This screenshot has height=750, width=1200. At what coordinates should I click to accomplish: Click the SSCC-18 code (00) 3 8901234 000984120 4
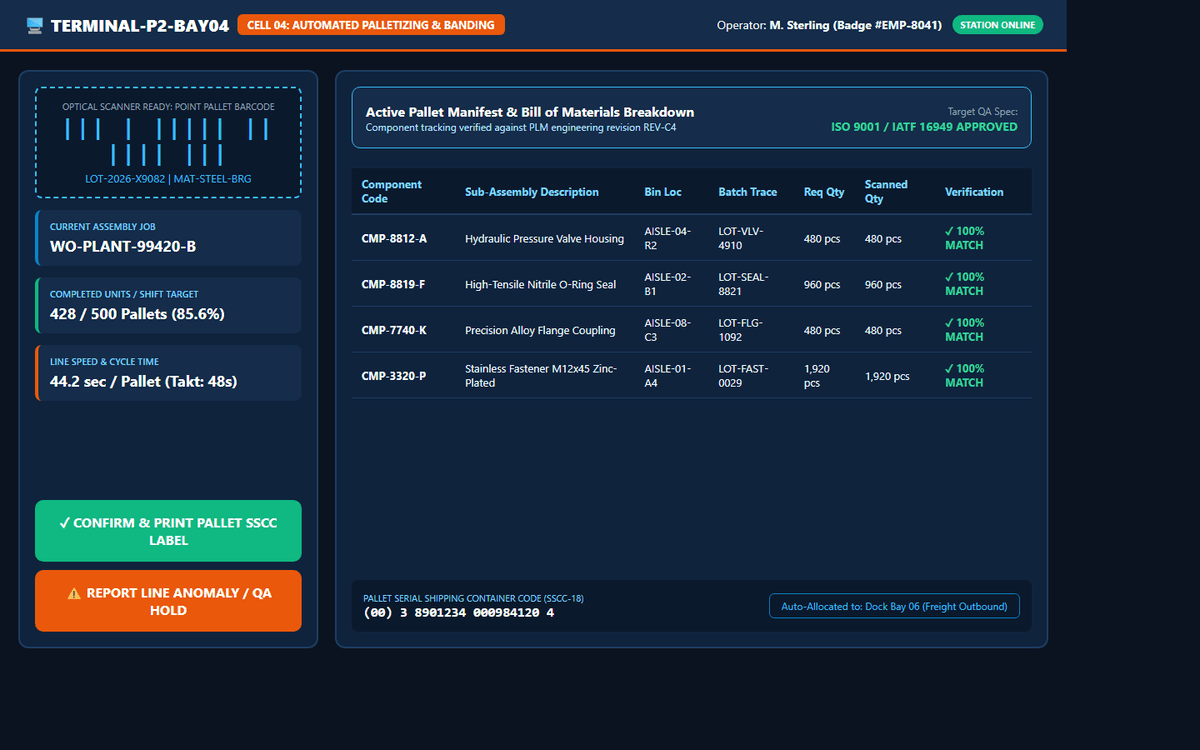tap(458, 612)
